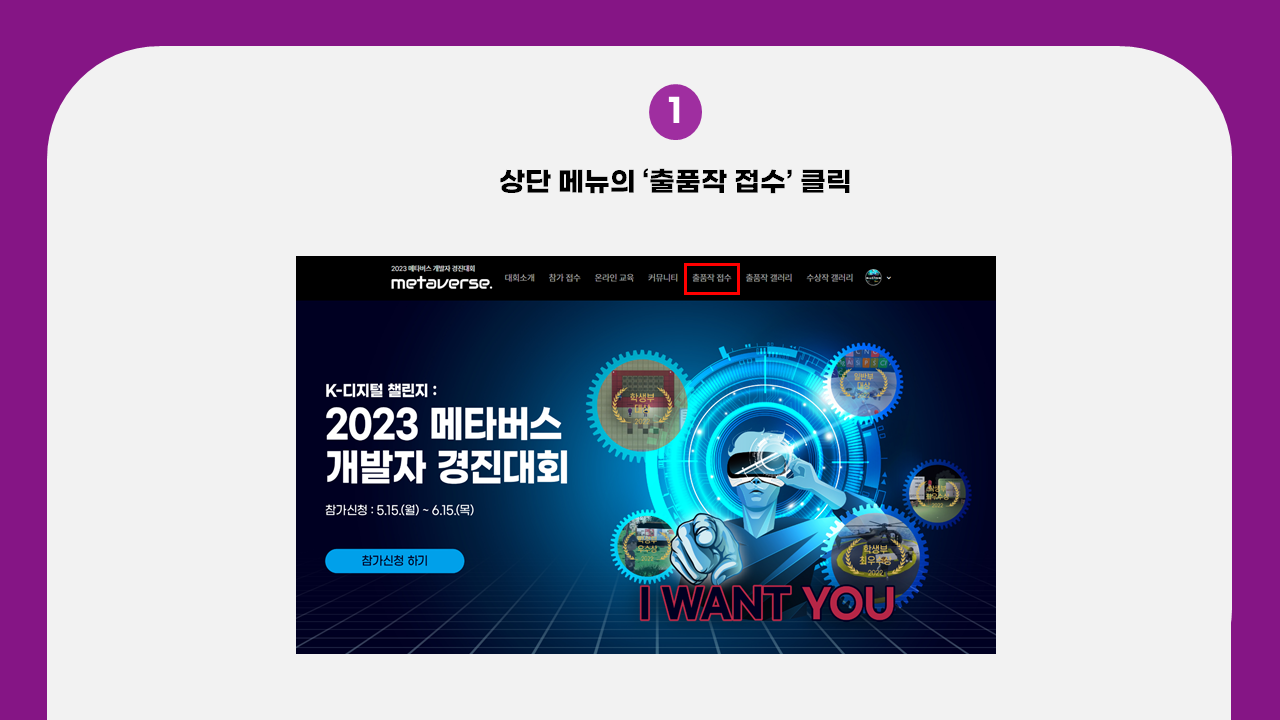The image size is (1280, 720).
Task: Open the 커뮤니티 menu item
Action: click(x=663, y=278)
